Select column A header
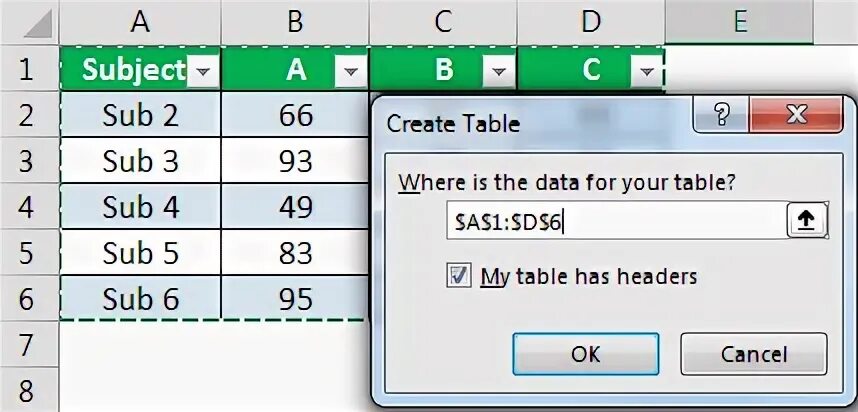Image resolution: width=858 pixels, height=412 pixels. pos(140,22)
